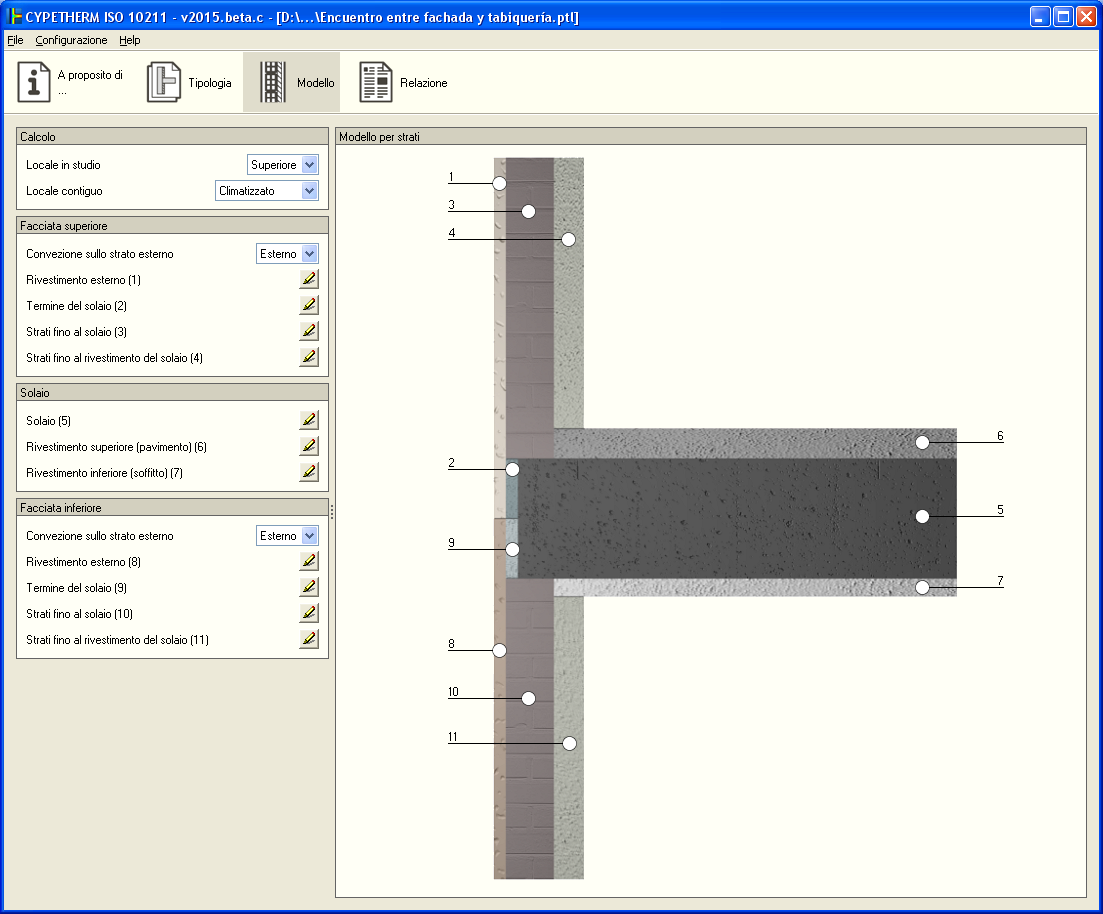Edit Rivestimento superiore (pavimento) (6) pencil icon

pos(309,446)
